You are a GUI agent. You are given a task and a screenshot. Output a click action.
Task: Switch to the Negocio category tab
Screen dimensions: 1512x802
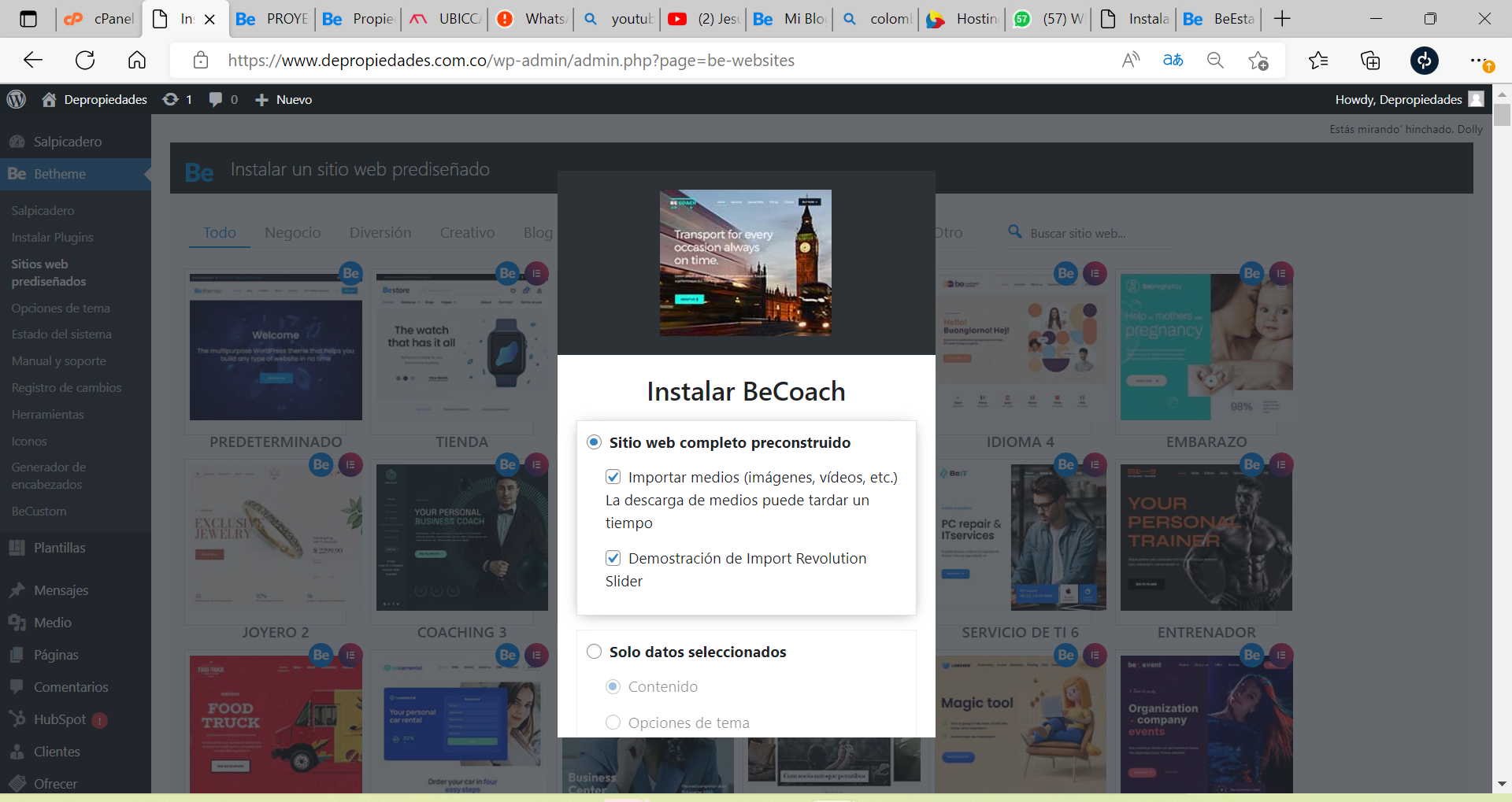[x=293, y=232]
